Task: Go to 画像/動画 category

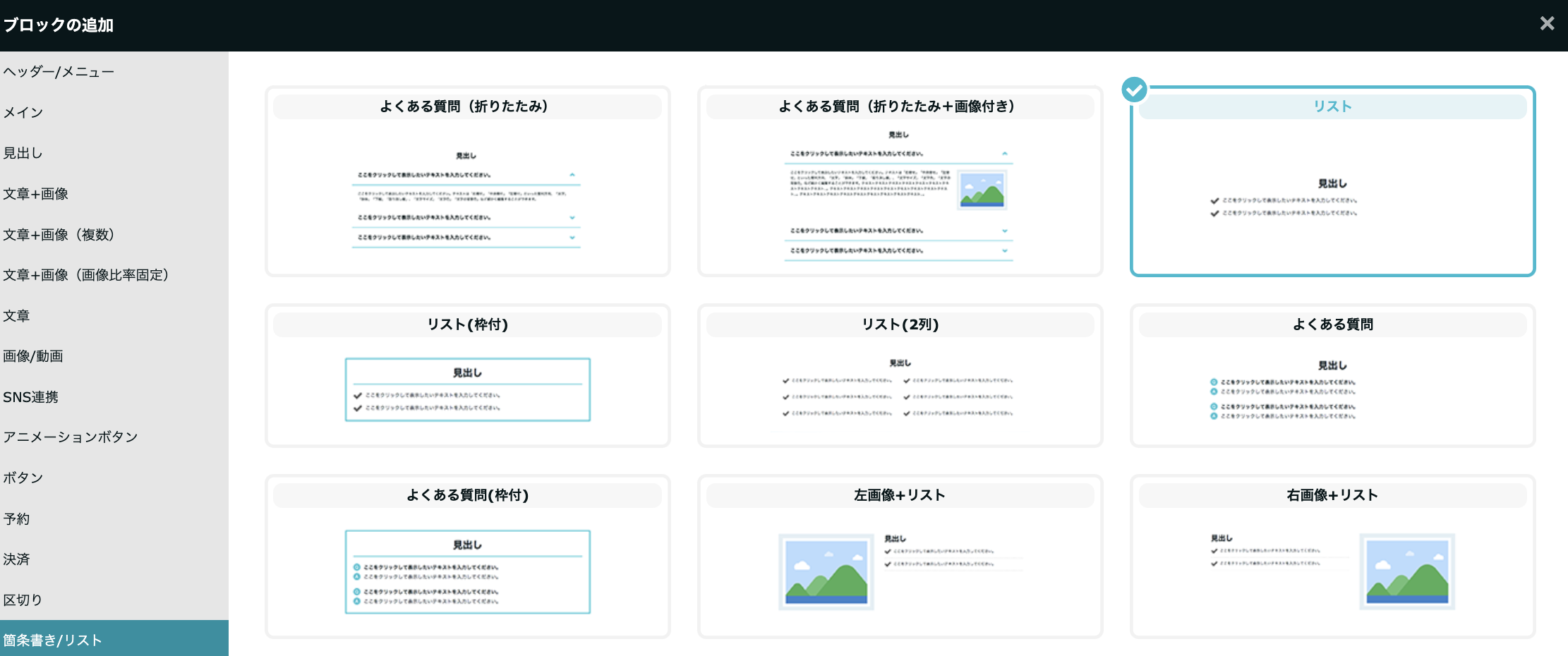Action: click(114, 356)
